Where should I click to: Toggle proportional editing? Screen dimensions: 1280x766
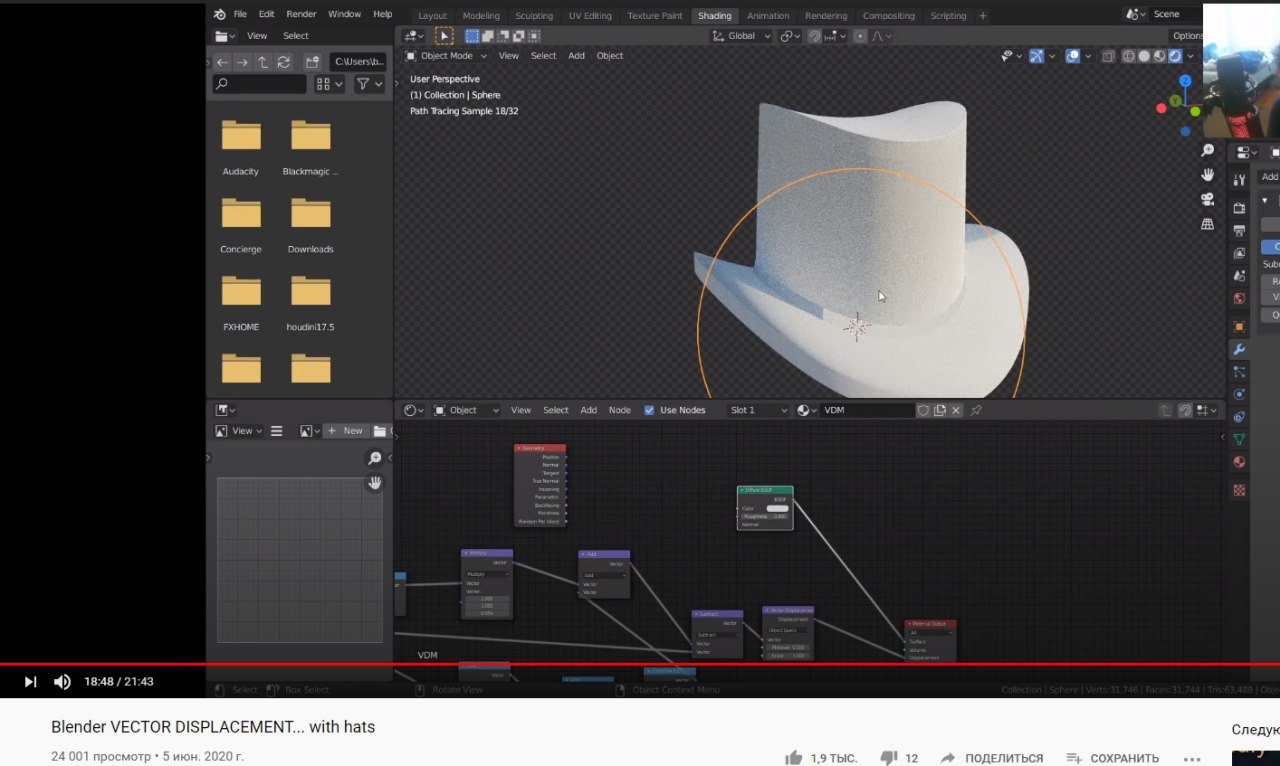point(859,36)
